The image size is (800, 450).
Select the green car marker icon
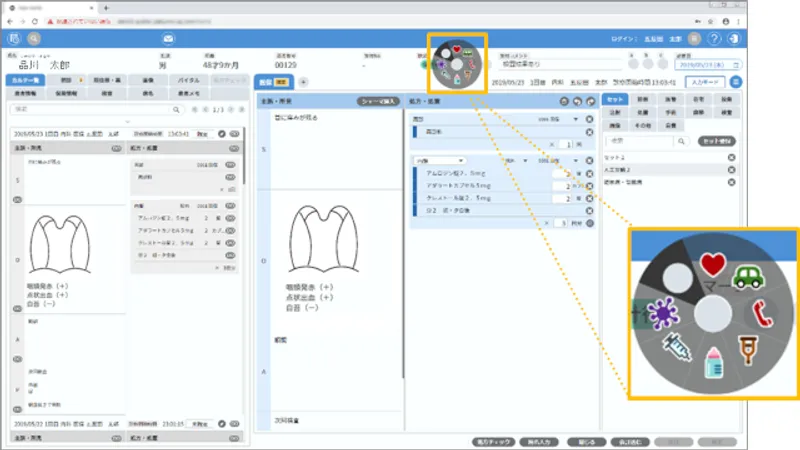(747, 277)
